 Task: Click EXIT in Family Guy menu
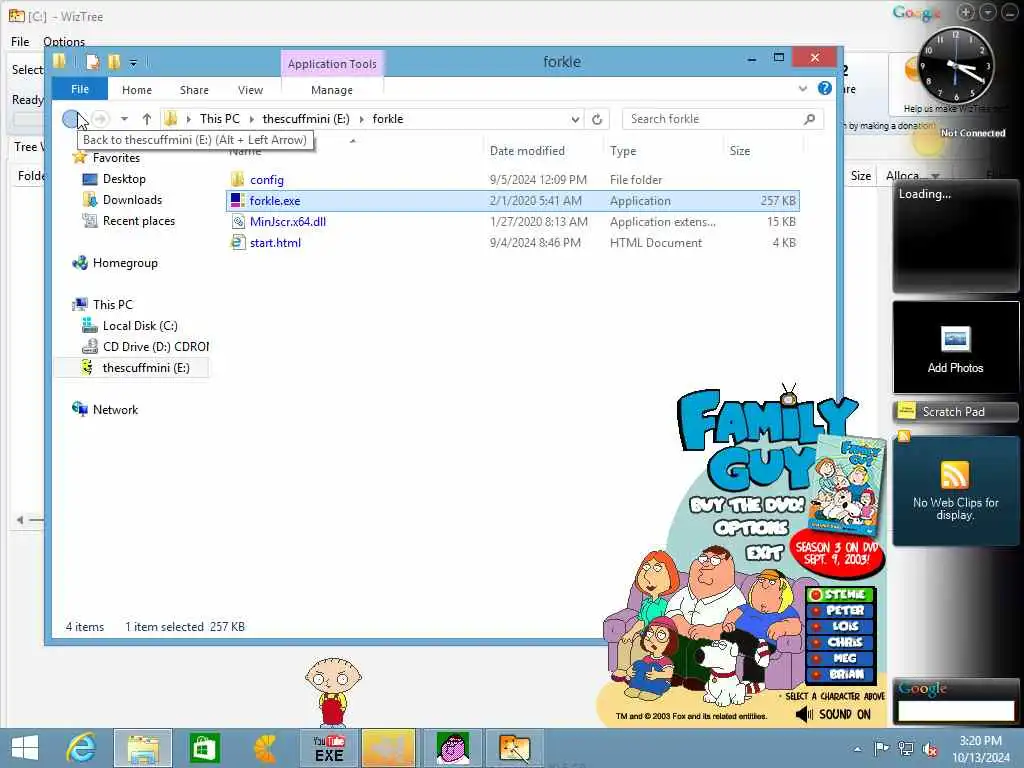point(764,552)
